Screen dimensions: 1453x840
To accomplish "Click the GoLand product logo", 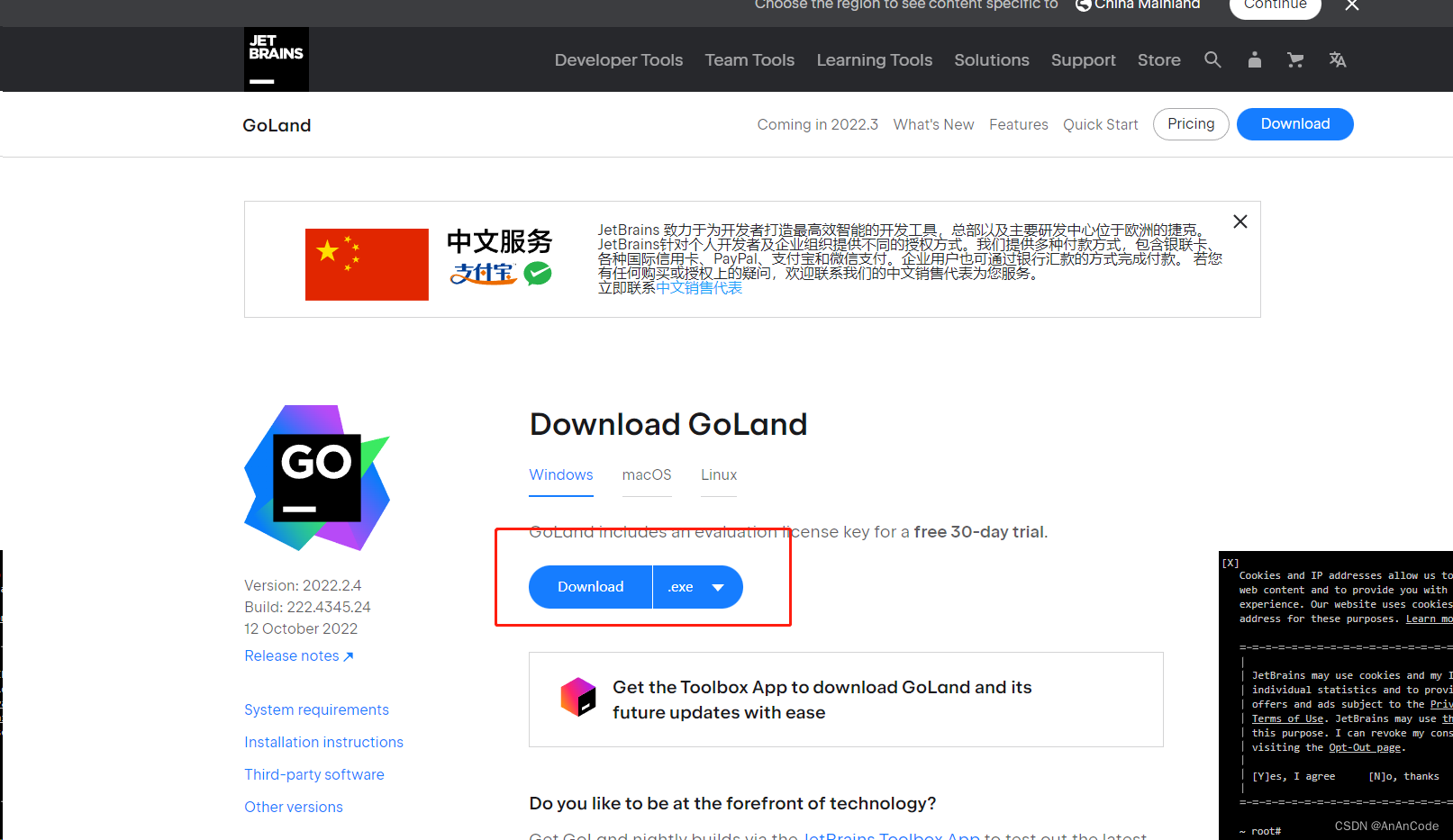I will coord(317,477).
